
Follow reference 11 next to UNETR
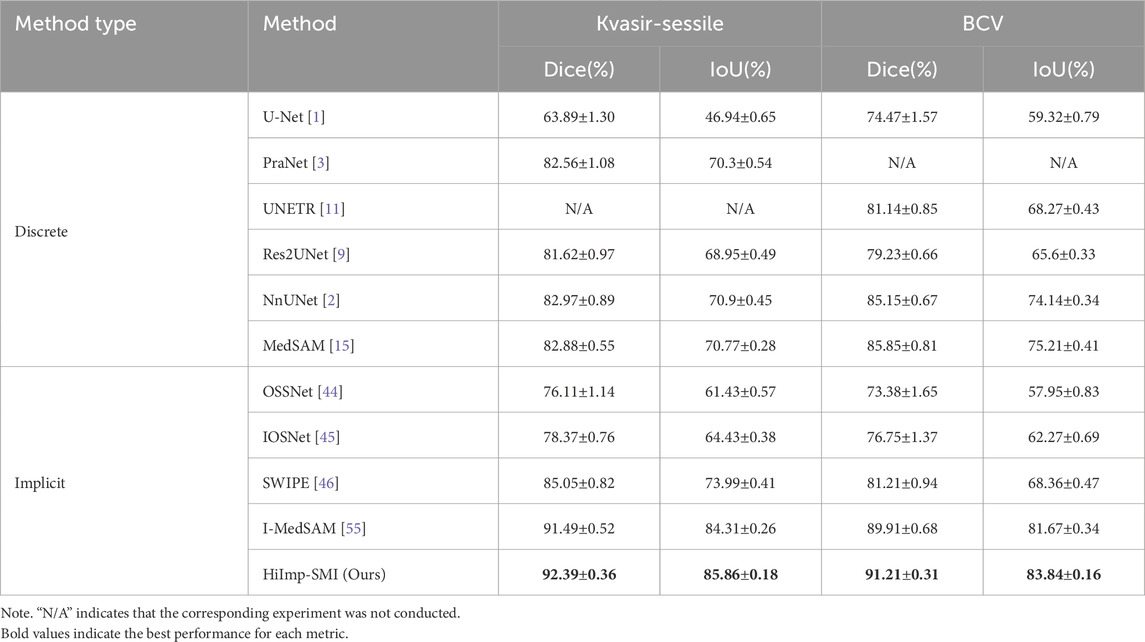click(332, 209)
